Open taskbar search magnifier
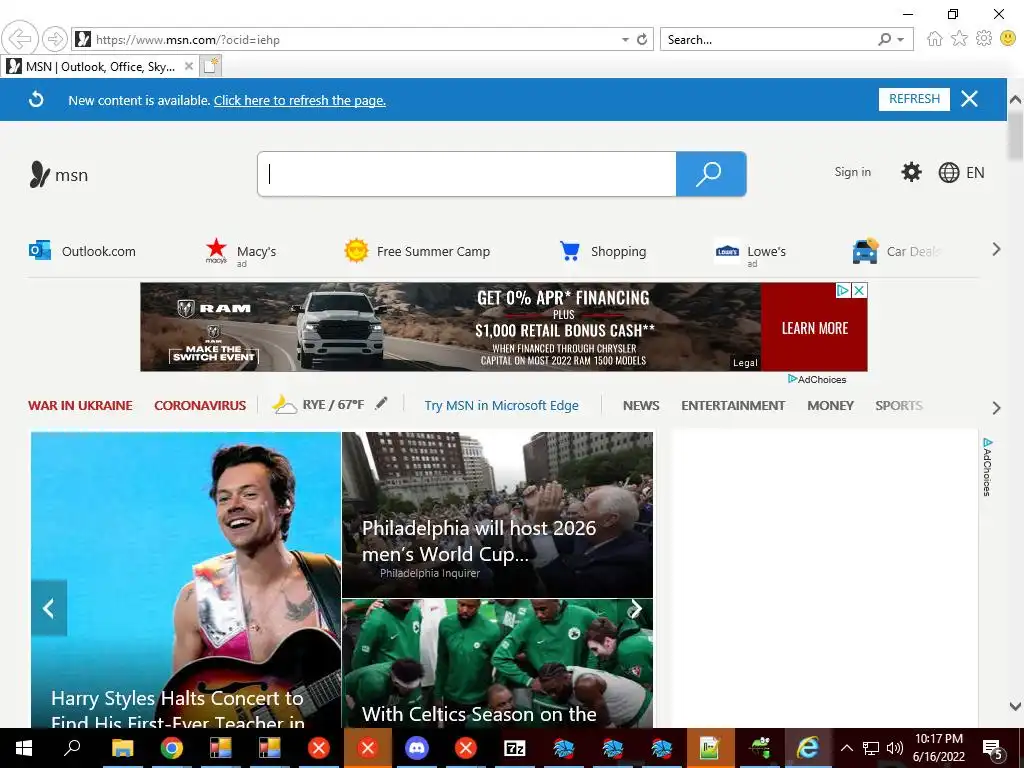Viewport: 1024px width, 768px height. tap(72, 748)
